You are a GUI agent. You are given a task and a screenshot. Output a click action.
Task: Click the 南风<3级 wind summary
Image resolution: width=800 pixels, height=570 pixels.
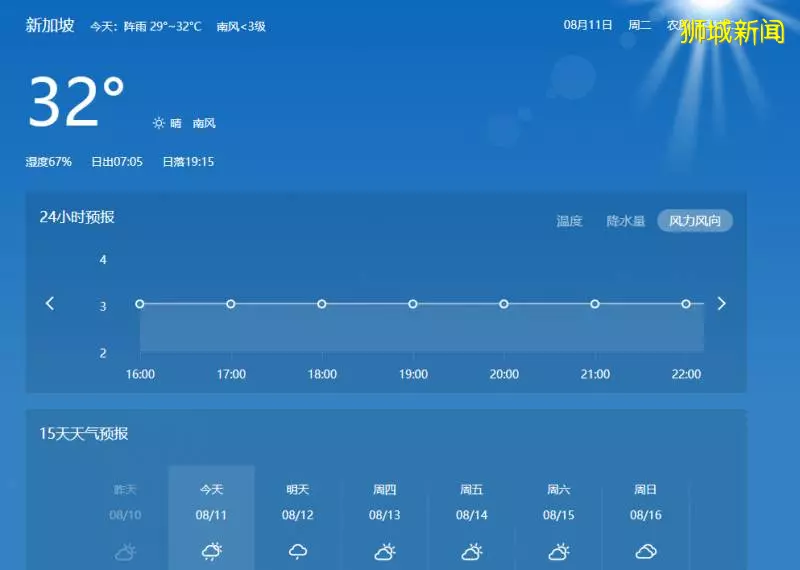tap(241, 26)
